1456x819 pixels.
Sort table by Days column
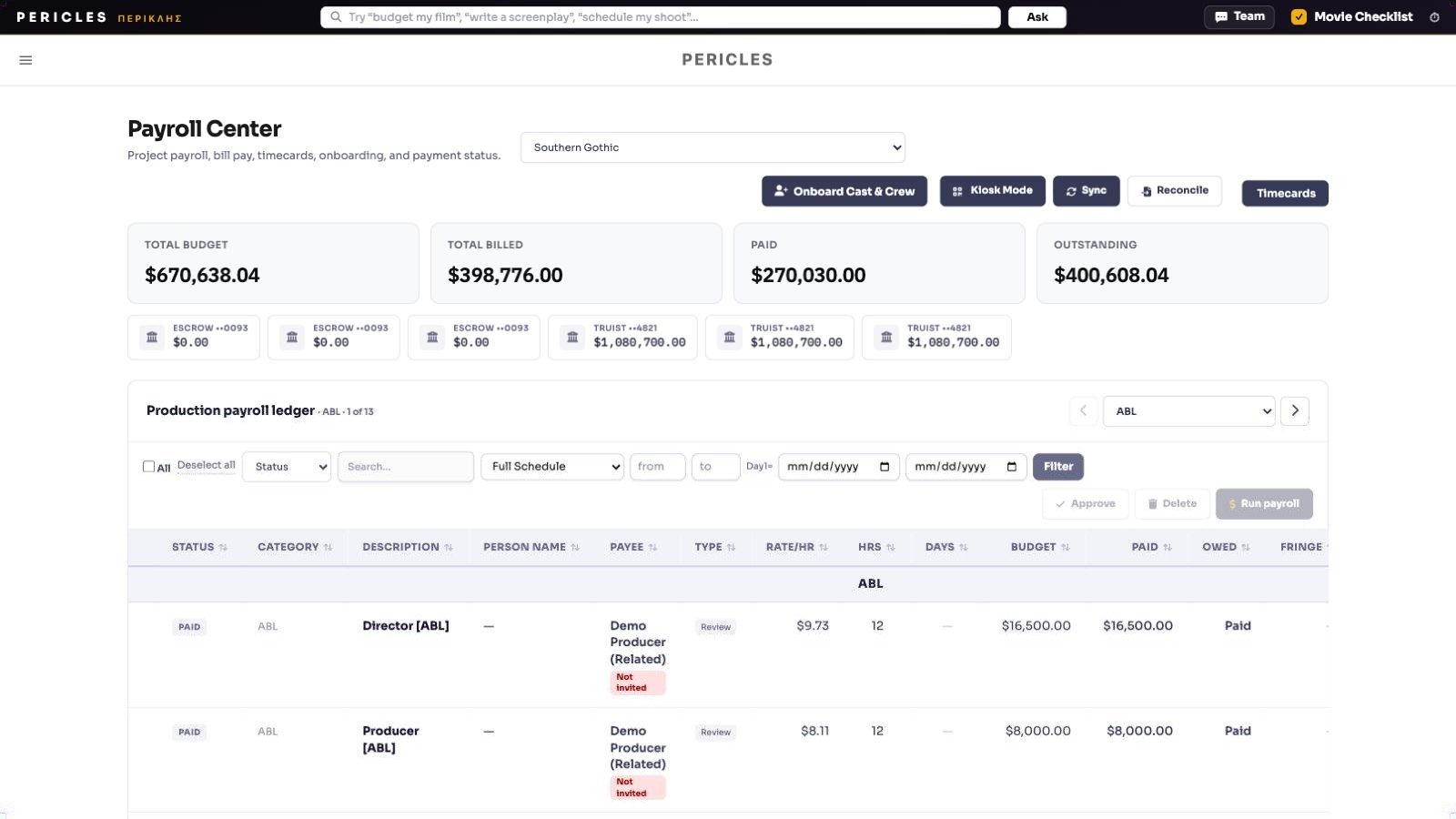point(946,547)
